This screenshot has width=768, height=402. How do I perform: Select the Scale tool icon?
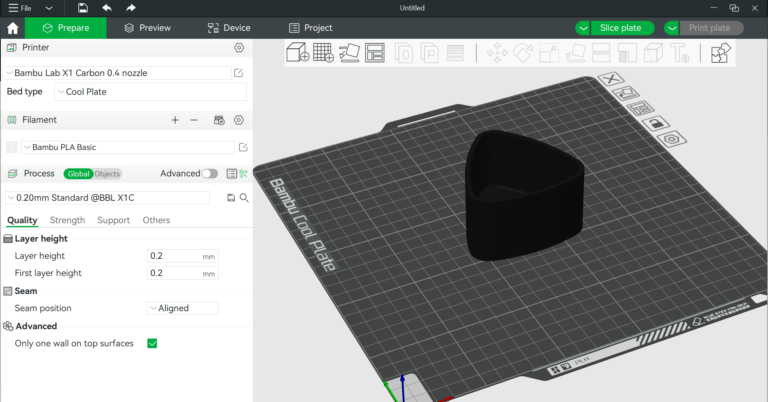pos(549,53)
